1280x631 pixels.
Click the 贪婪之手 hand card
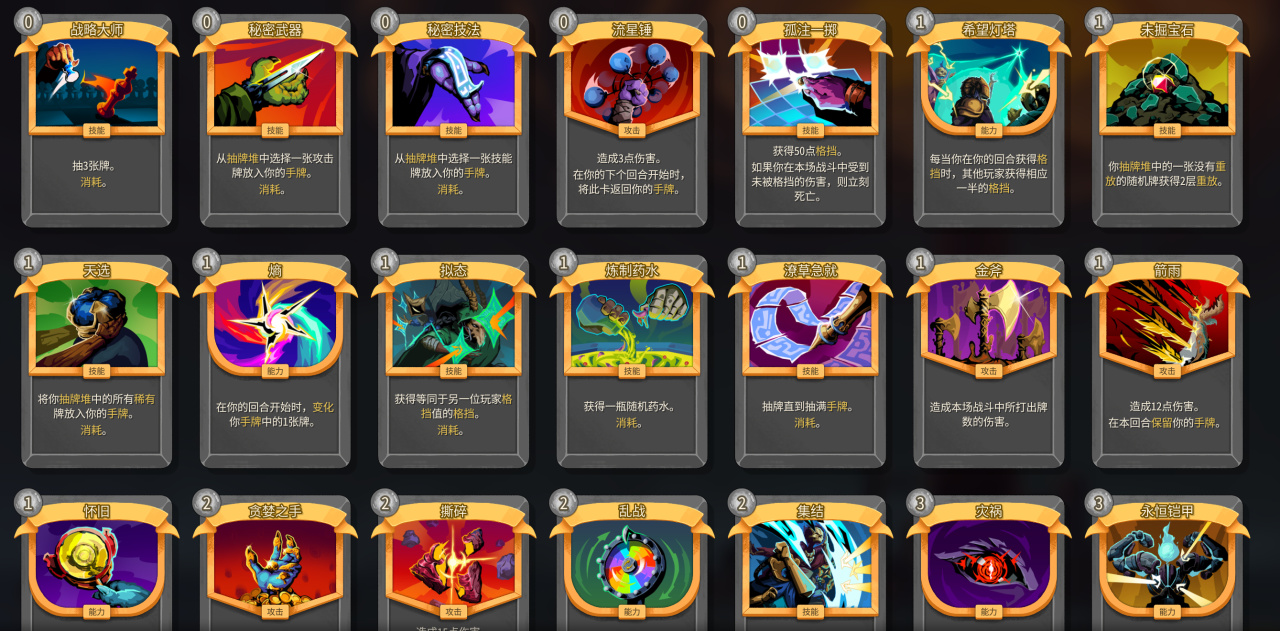coord(275,561)
